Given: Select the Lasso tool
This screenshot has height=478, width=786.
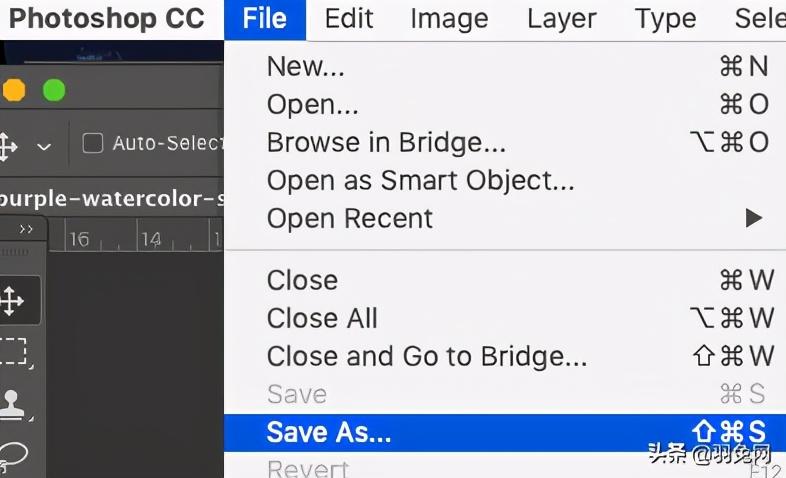Looking at the screenshot, I should pyautogui.click(x=12, y=452).
